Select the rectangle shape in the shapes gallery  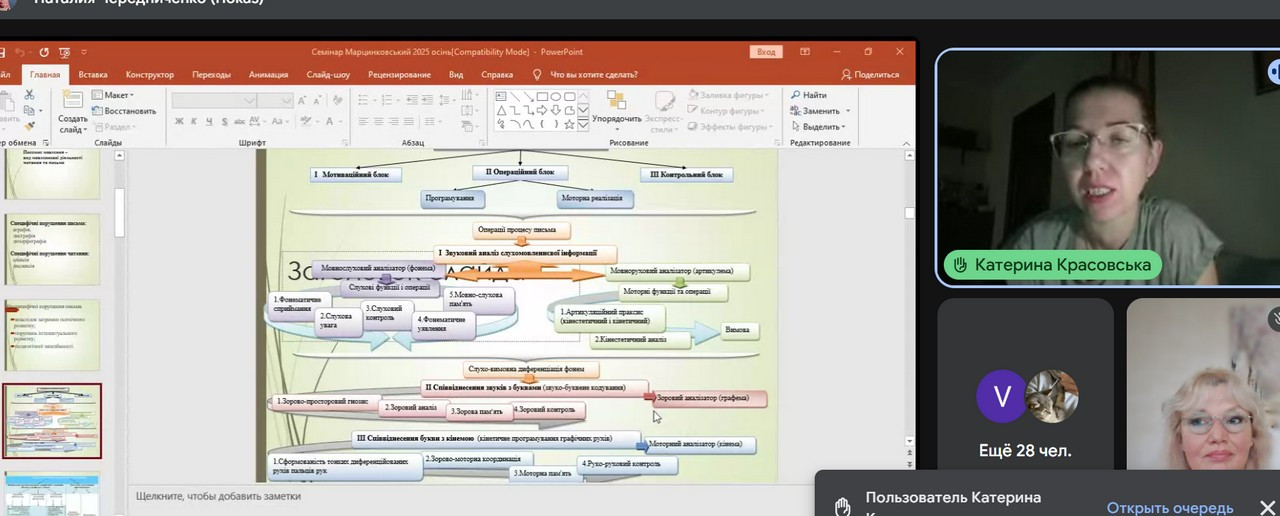click(x=541, y=97)
